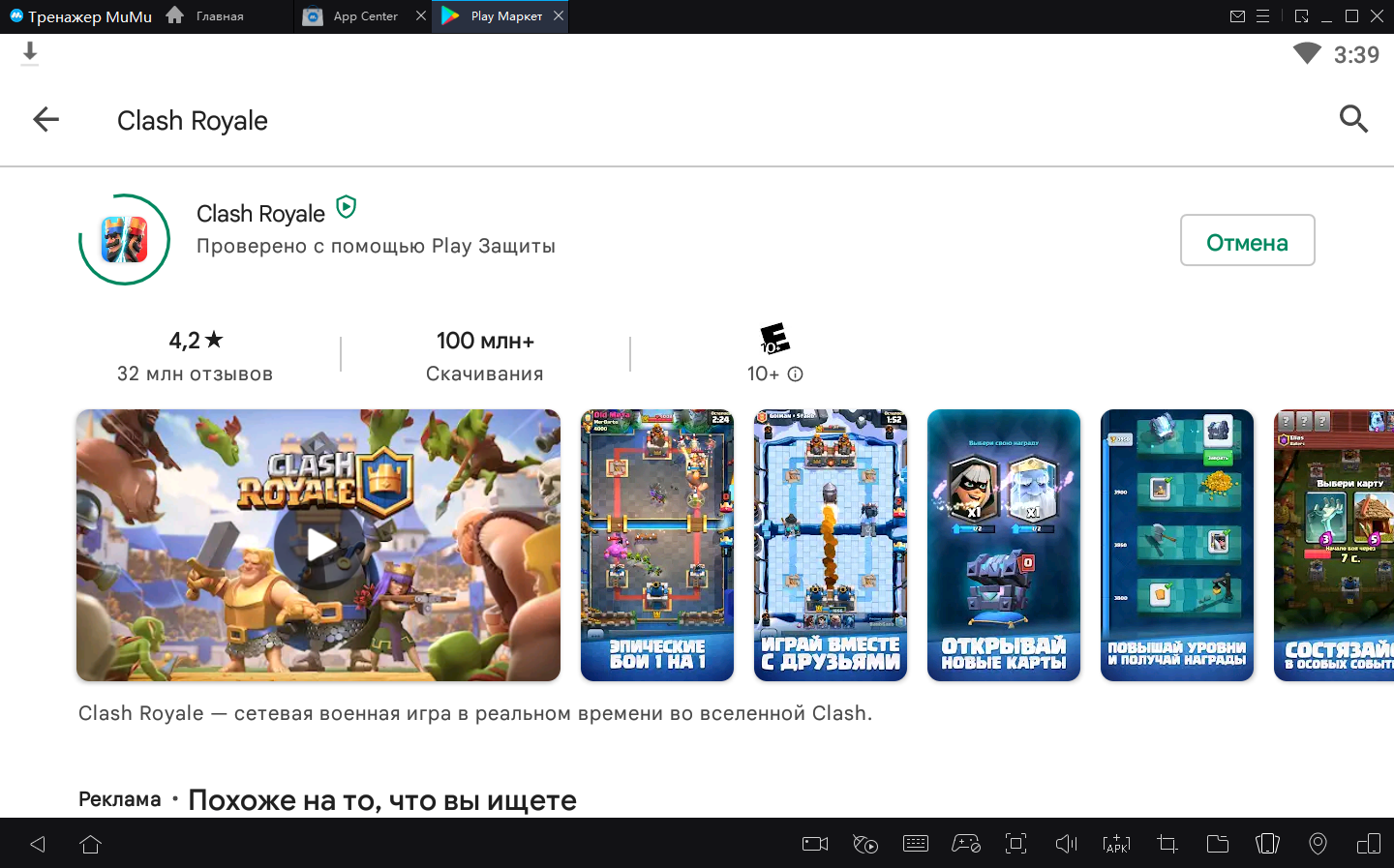
Task: Click the shake device icon
Action: [x=1267, y=844]
